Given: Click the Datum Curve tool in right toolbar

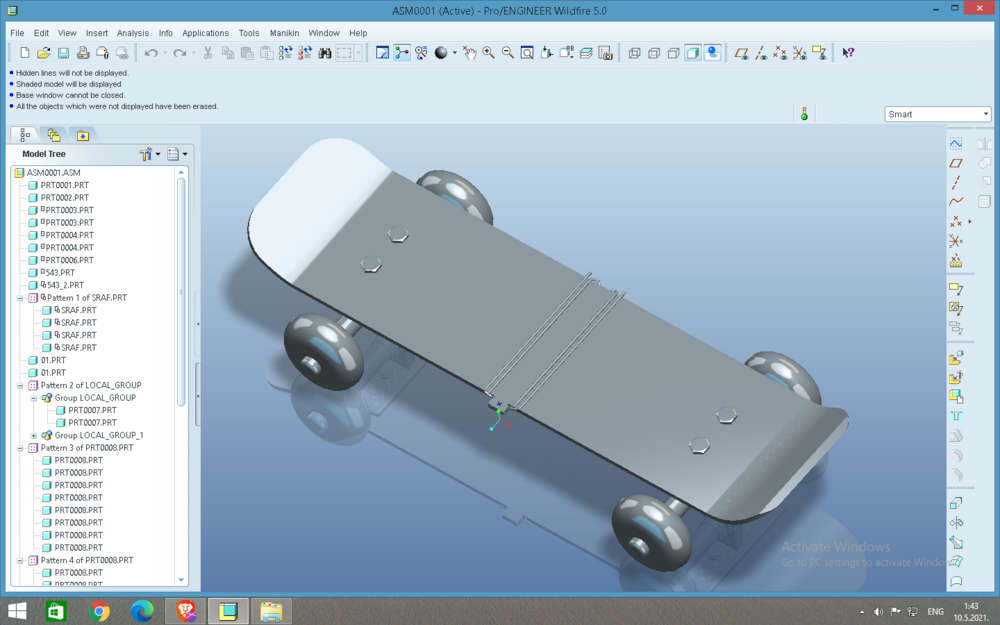Looking at the screenshot, I should click(955, 202).
